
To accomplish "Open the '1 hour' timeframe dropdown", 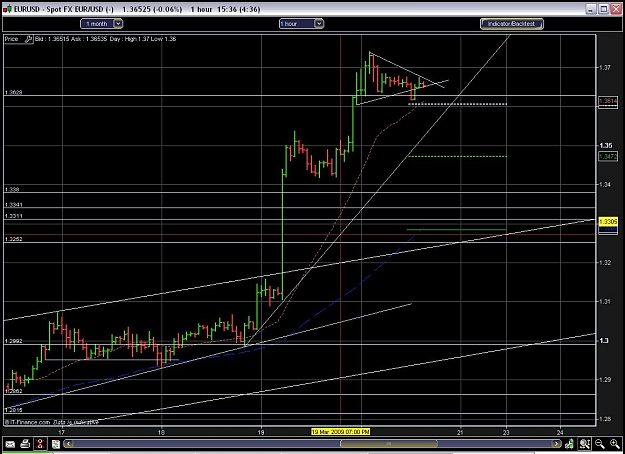I will click(301, 24).
